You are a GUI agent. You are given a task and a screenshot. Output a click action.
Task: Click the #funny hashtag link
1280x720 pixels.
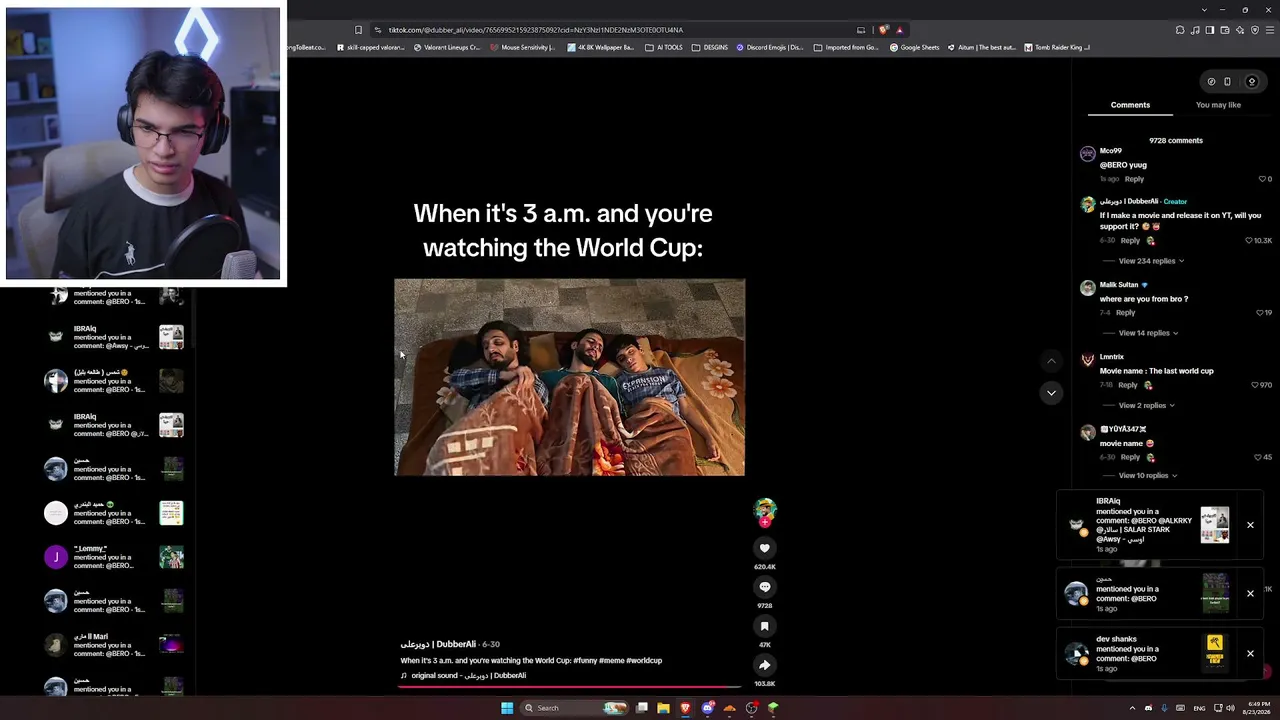click(587, 661)
